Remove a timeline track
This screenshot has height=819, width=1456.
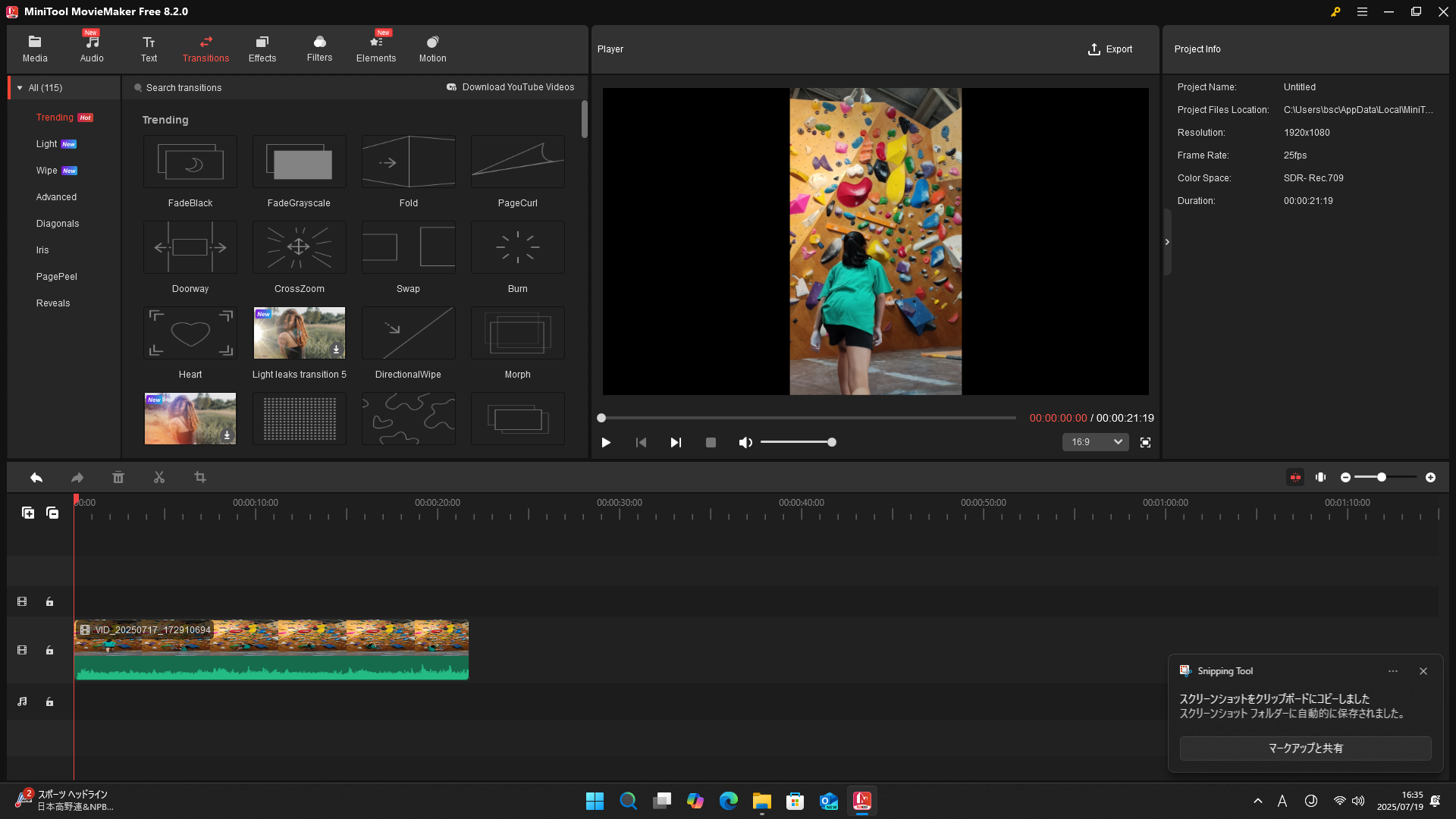52,513
